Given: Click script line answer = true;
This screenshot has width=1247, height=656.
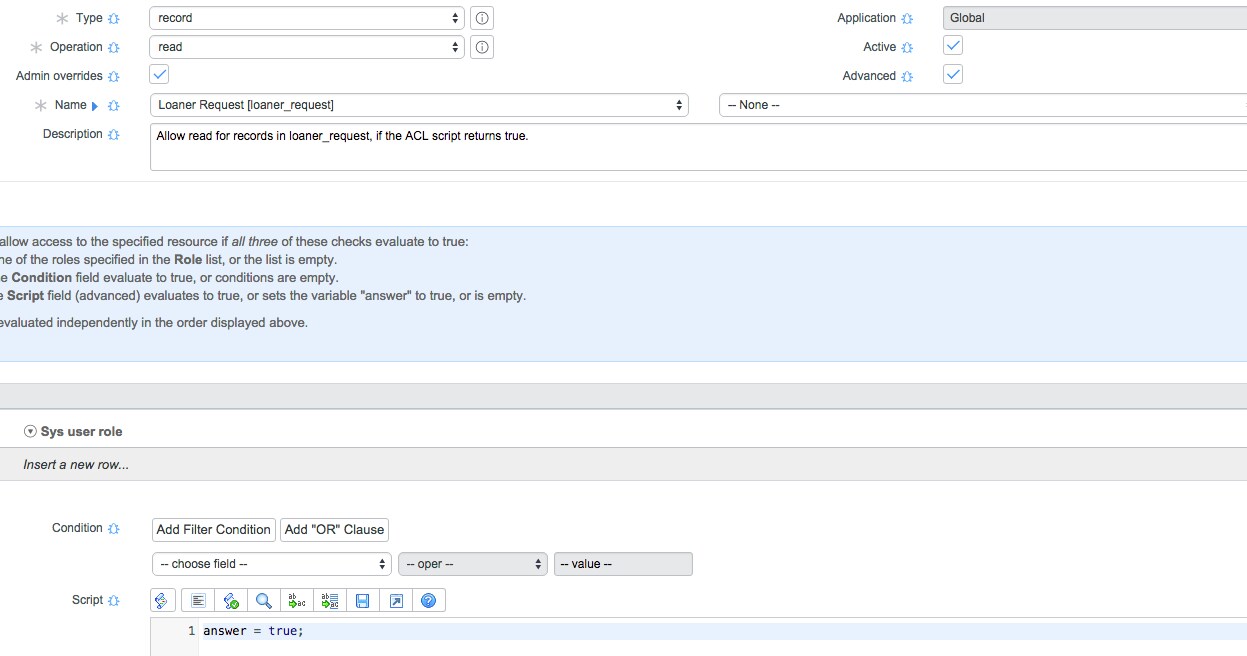Looking at the screenshot, I should coord(253,631).
